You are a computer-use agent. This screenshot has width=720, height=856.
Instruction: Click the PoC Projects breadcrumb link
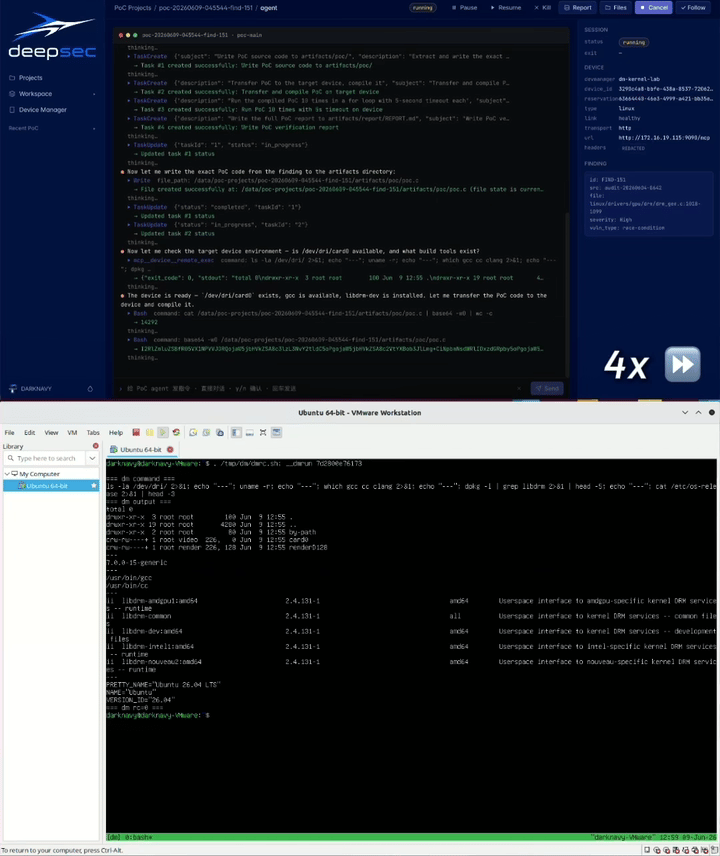click(133, 8)
